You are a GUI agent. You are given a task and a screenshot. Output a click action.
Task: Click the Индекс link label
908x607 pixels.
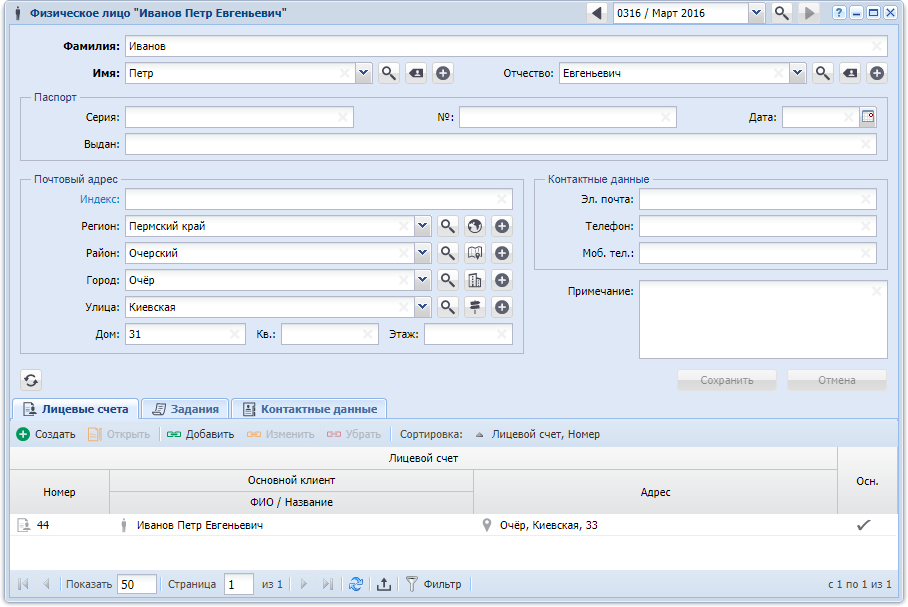100,199
